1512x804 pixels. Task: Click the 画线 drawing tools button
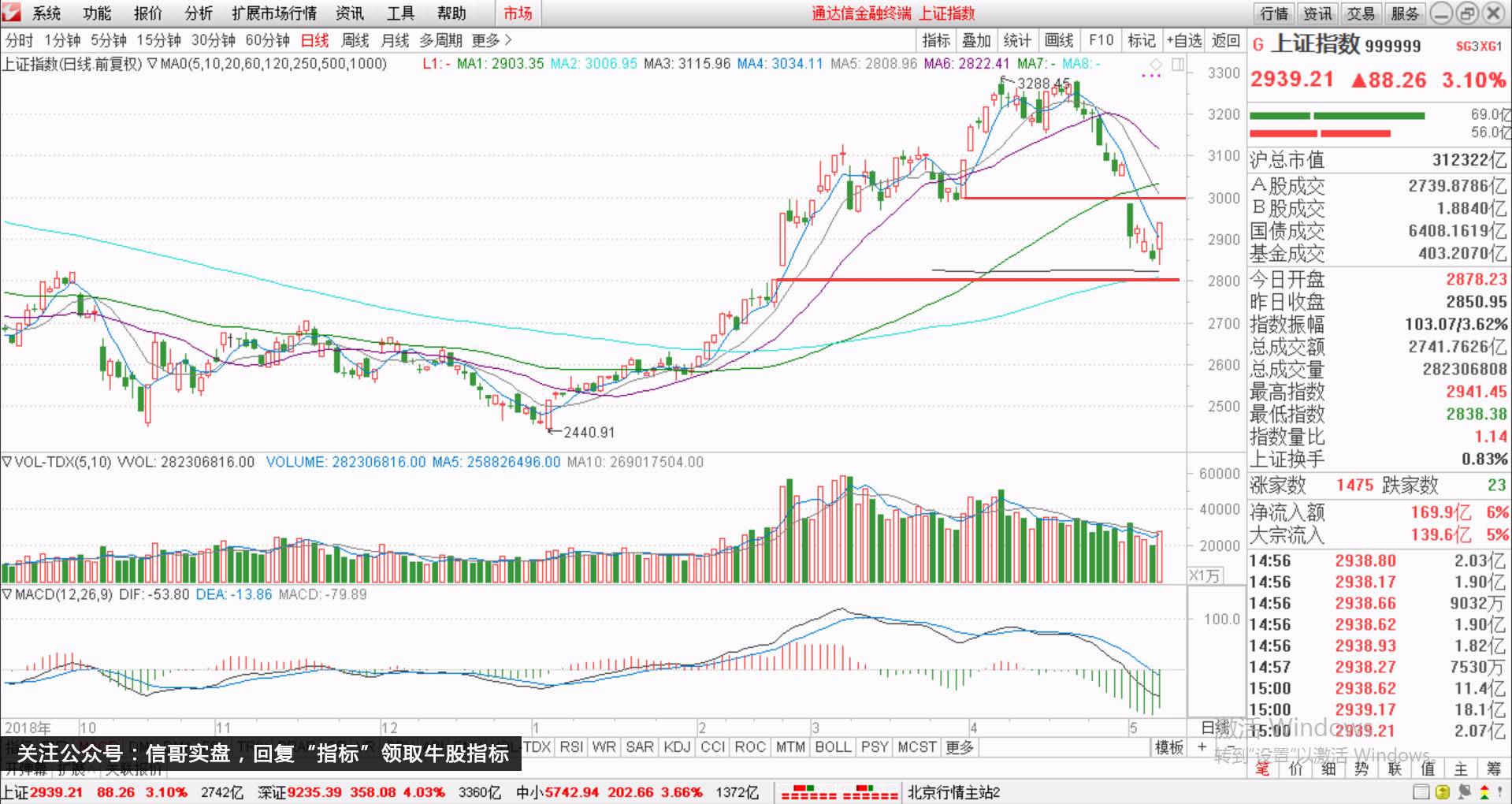click(x=1059, y=40)
